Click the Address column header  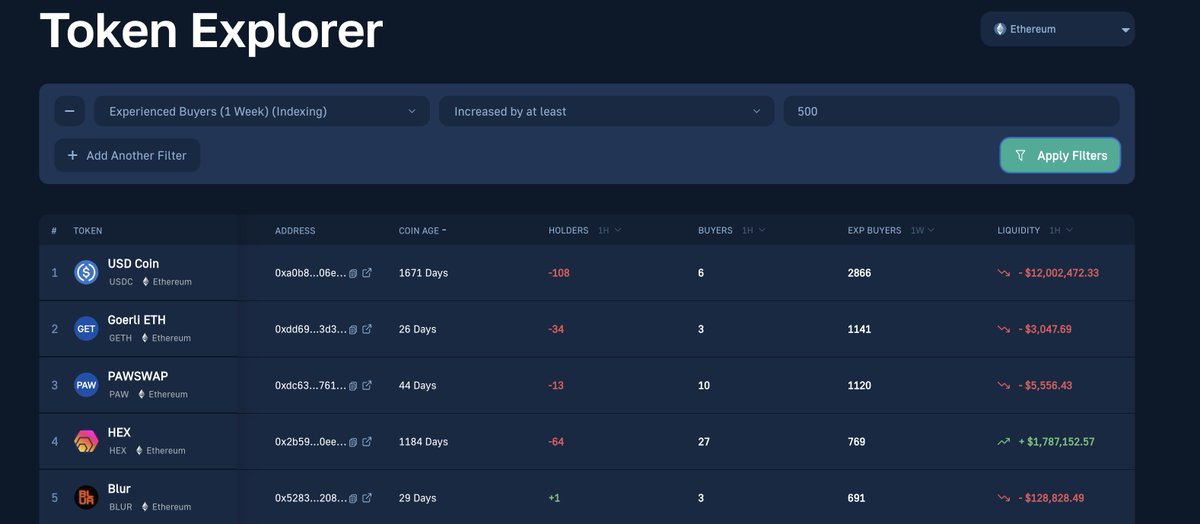[295, 231]
